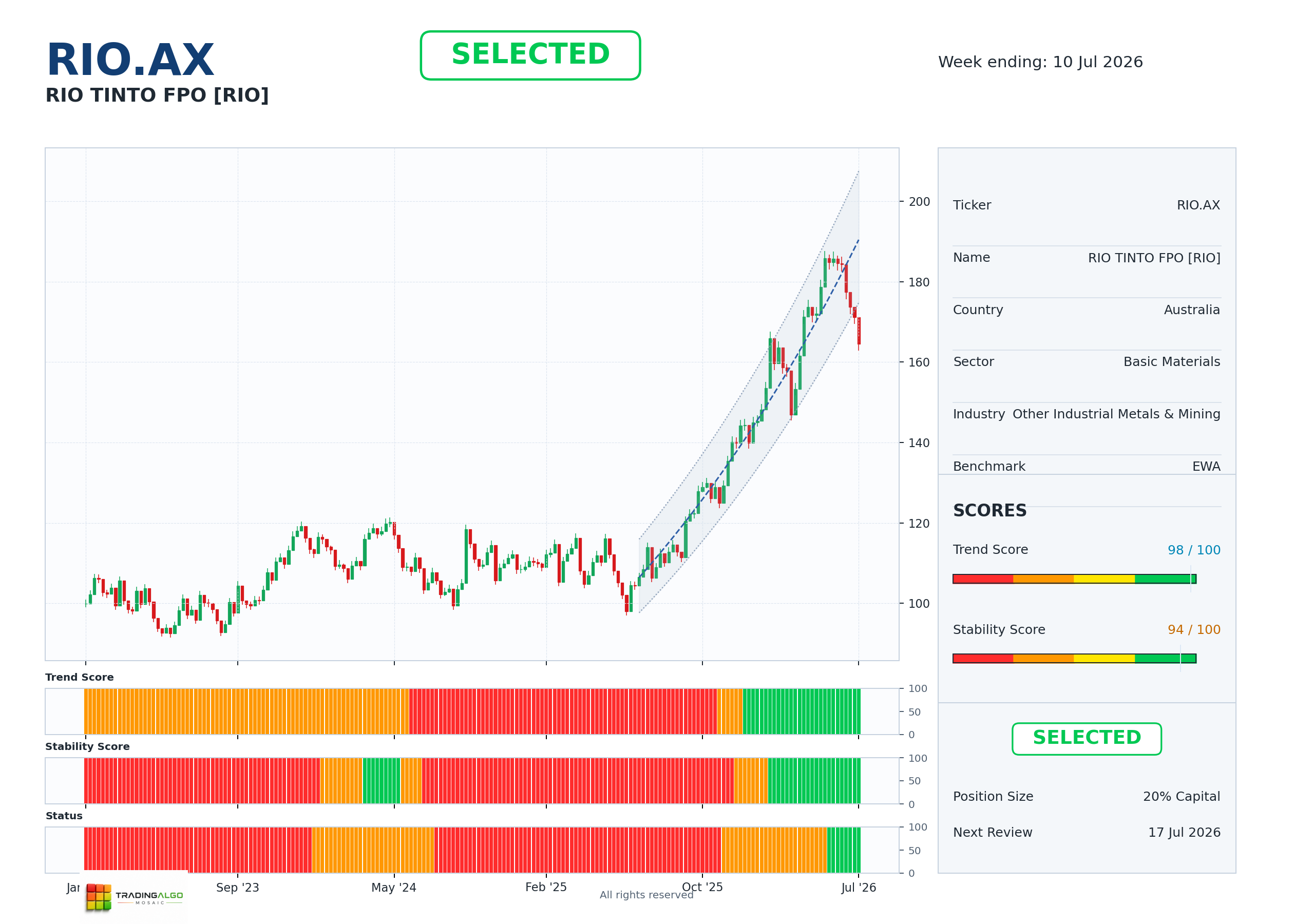Click the Country value 'Australia'

(1192, 310)
